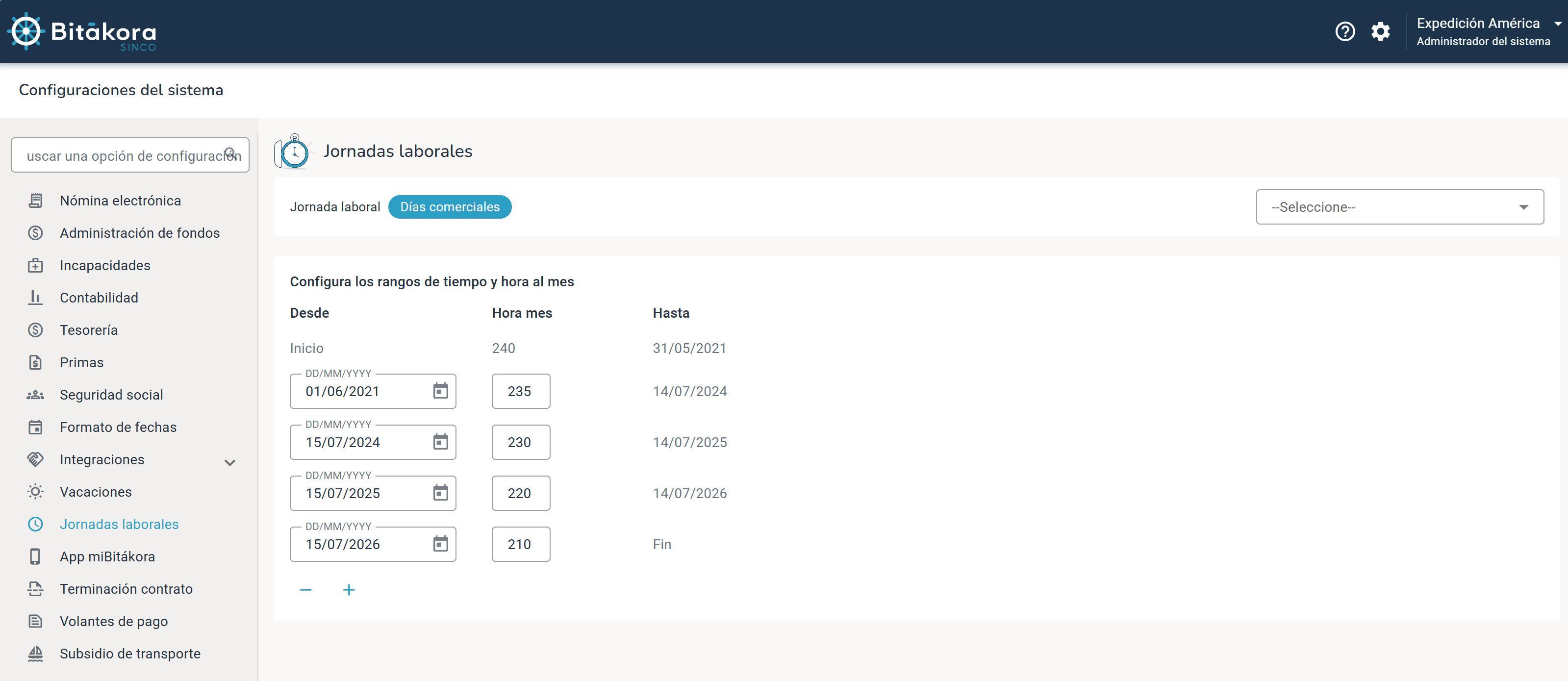Click the Primas document icon
Screen dimensions: 1568x681
coord(35,363)
